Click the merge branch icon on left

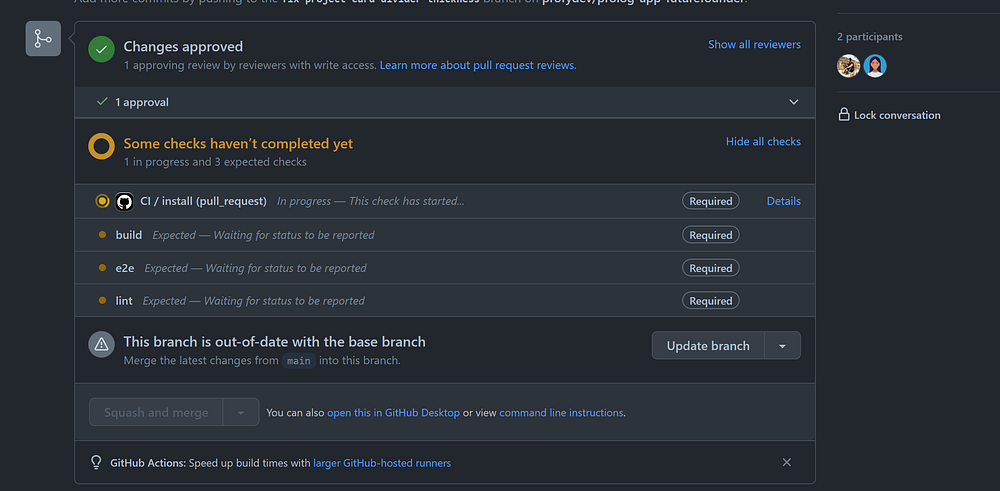43,39
